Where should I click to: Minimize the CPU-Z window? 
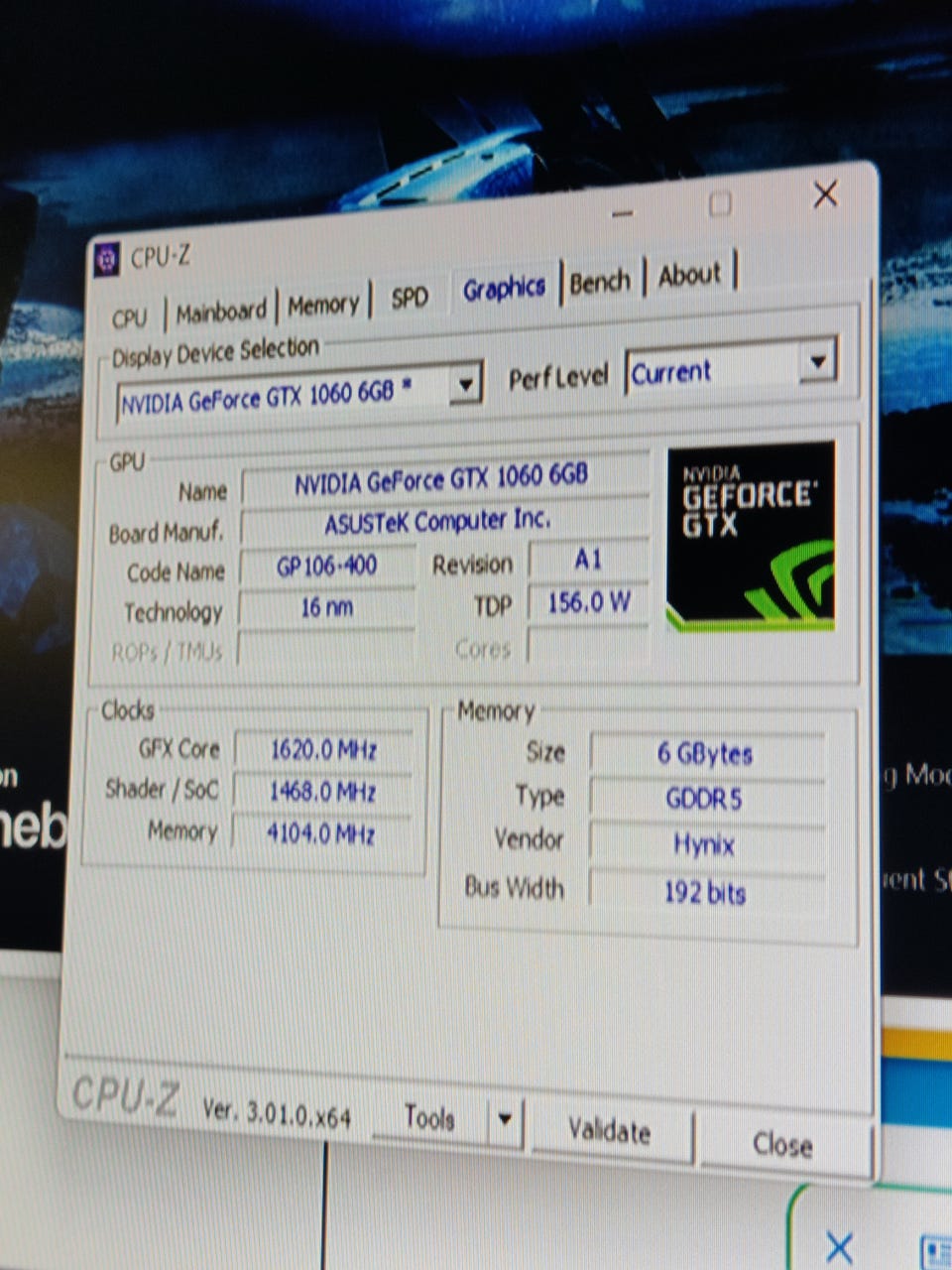coord(623,212)
